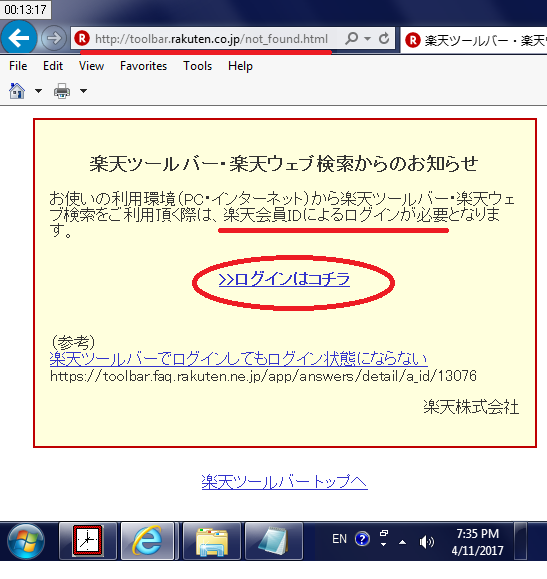Click the Home icon in command bar
Viewport: 547px width, 579px height.
[x=17, y=90]
